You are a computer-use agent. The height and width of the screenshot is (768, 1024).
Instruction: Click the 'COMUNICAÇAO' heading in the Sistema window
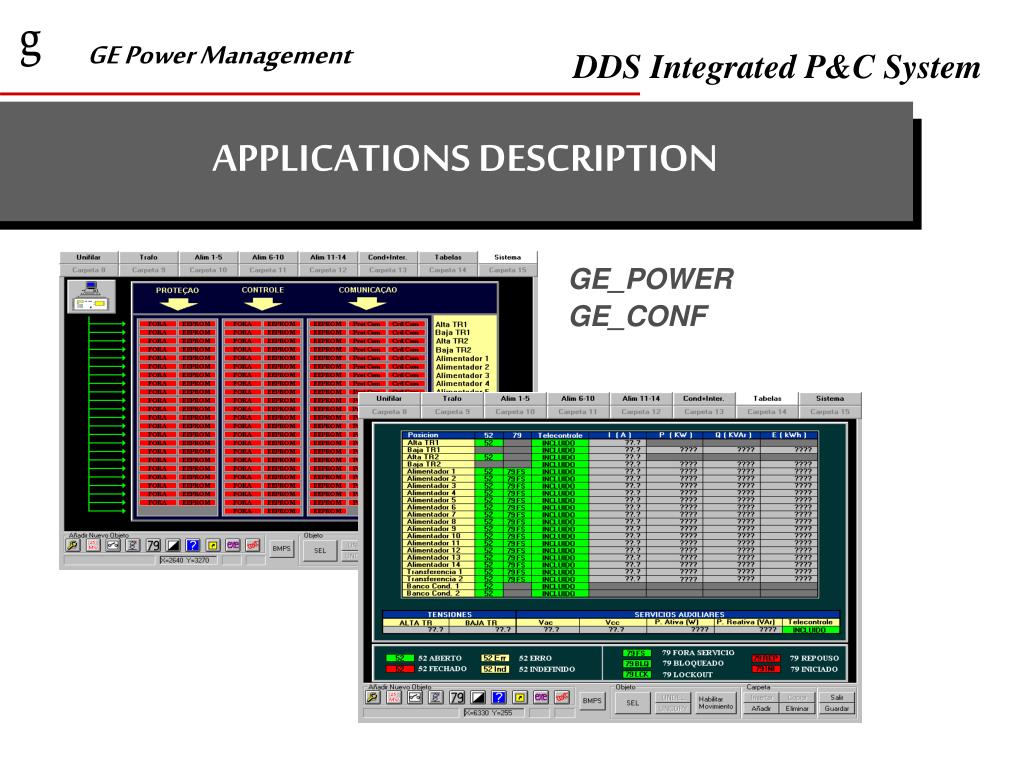(368, 290)
